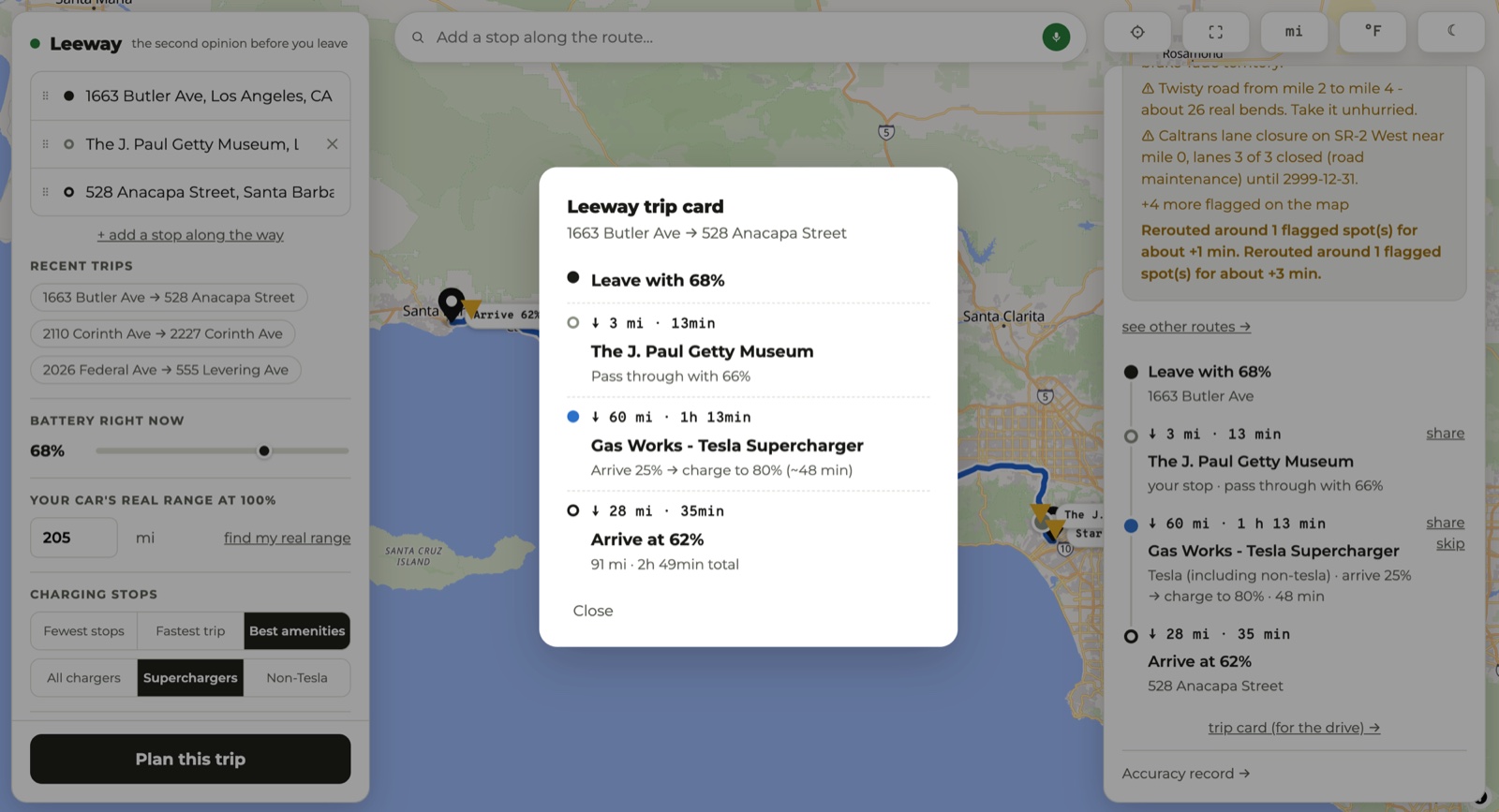Image resolution: width=1499 pixels, height=812 pixels.
Task: Click The J. Paul Getty Museum waypoint field
Action: [x=190, y=144]
